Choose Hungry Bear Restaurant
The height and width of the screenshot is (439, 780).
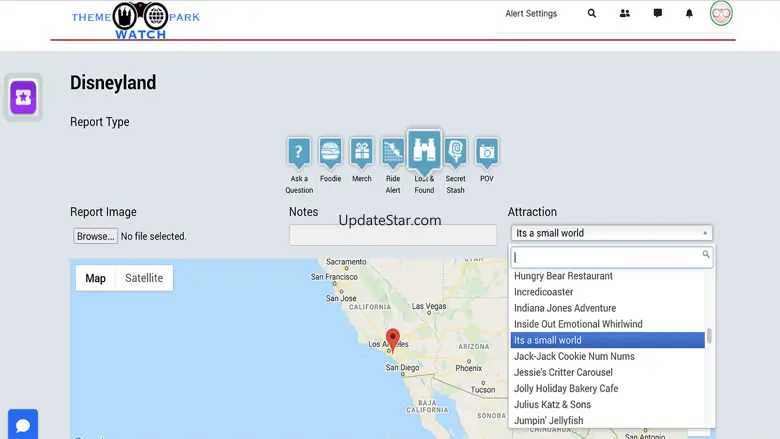tap(607, 276)
